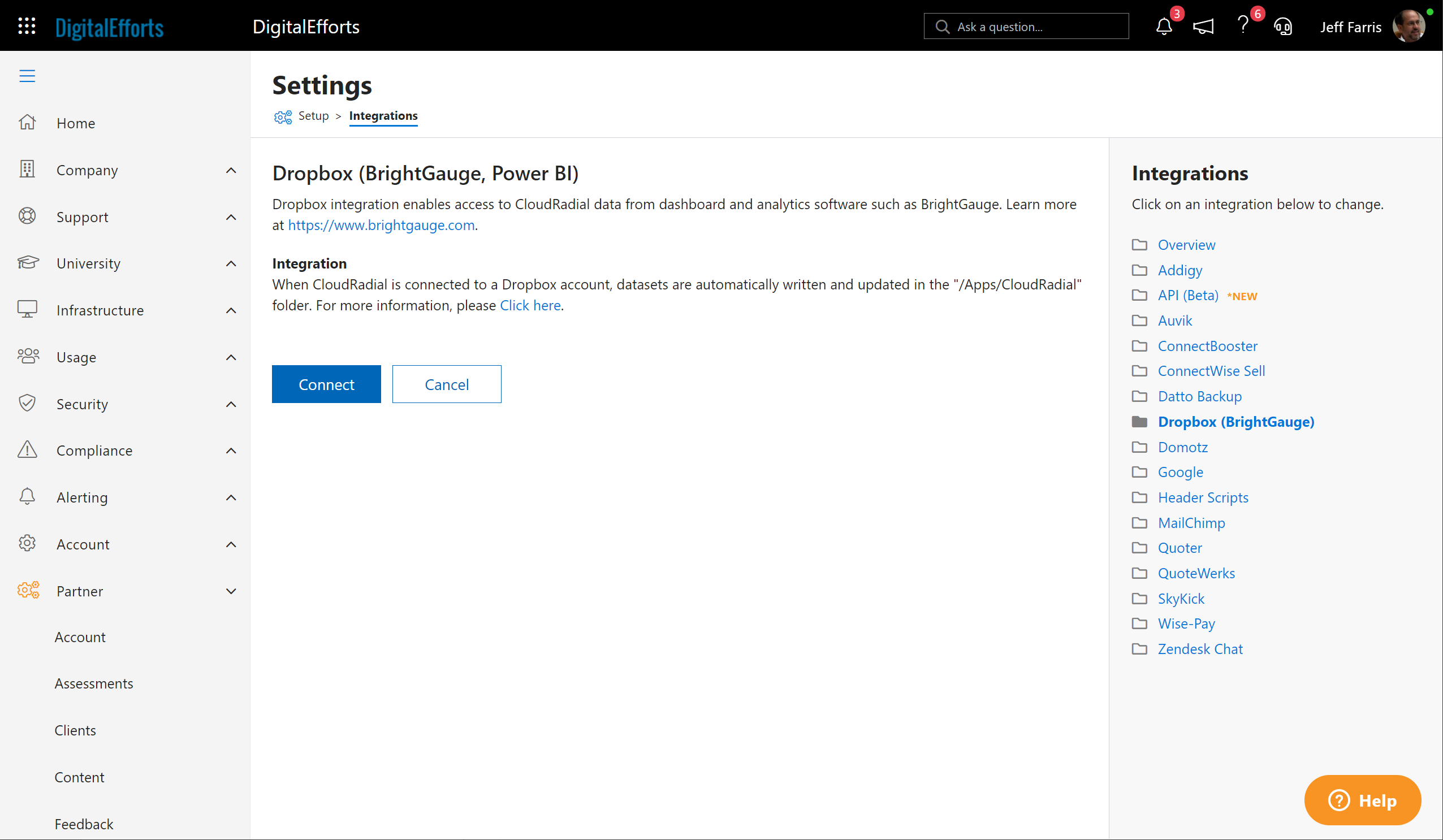Screen dimensions: 1443x840
Task: Open the API (Beta) integration
Action: (1188, 295)
